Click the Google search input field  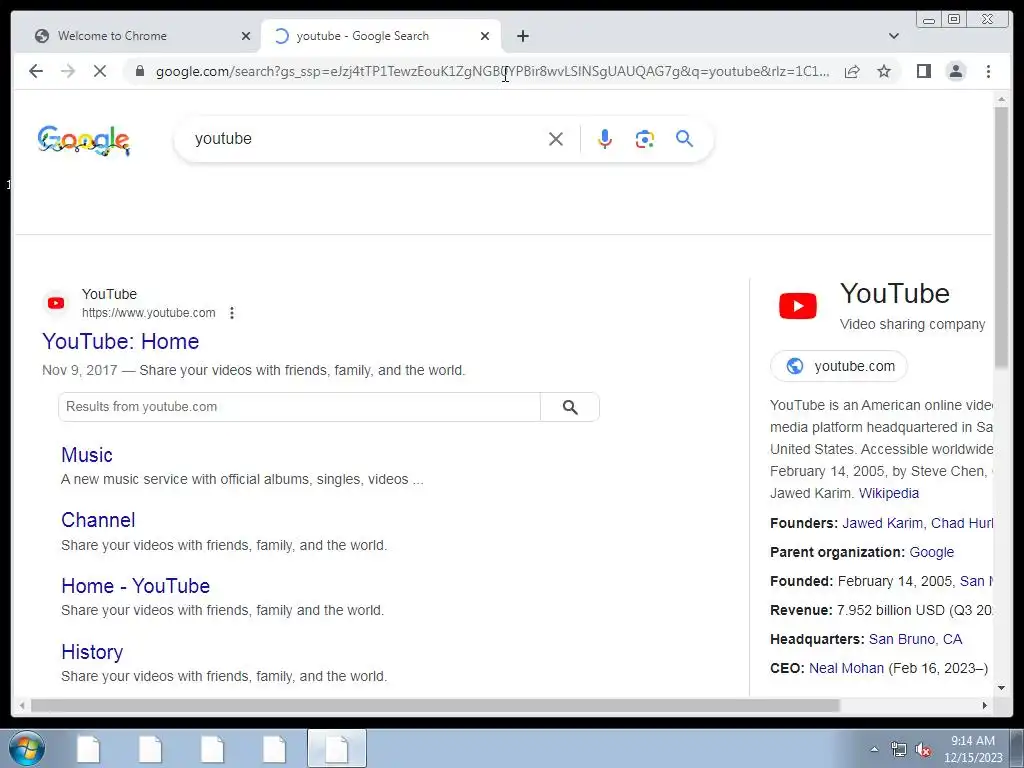tap(366, 138)
